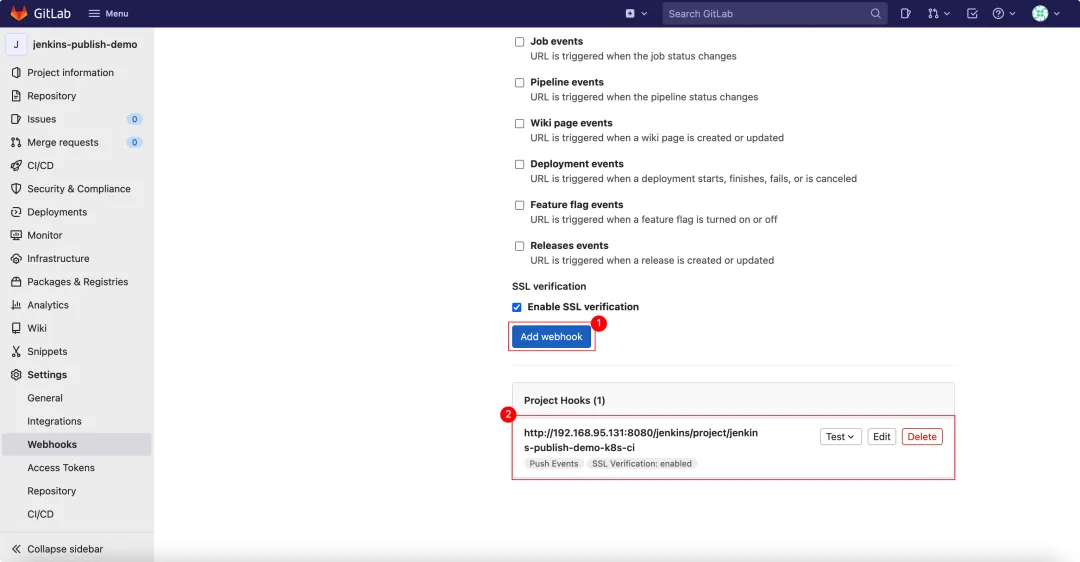Click the Project Hooks (1) header
The image size is (1080, 562).
tap(564, 400)
